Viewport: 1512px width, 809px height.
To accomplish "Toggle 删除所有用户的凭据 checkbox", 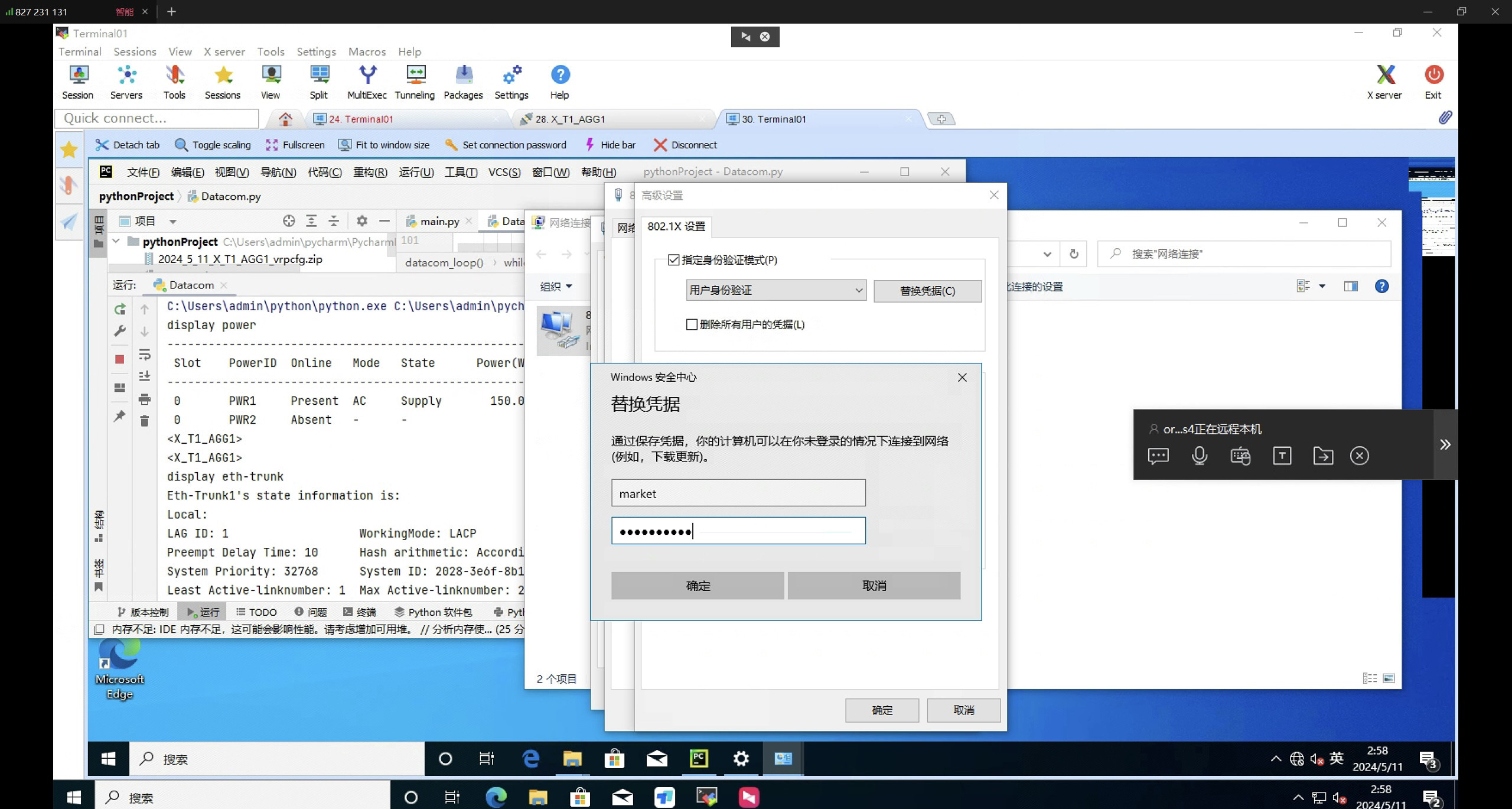I will point(692,324).
